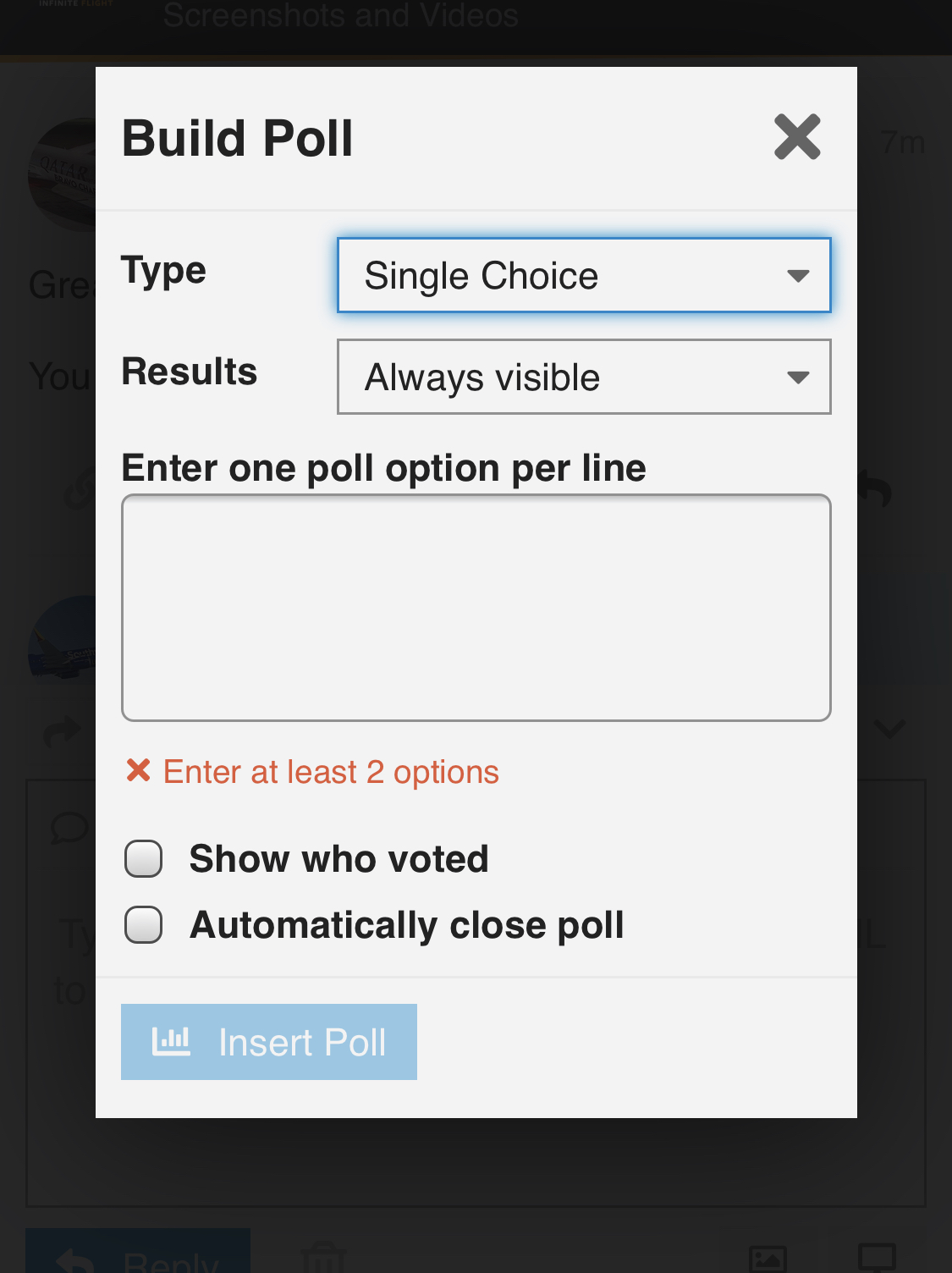Click the reply arrow icon on right
Image resolution: width=952 pixels, height=1273 pixels.
tap(876, 489)
